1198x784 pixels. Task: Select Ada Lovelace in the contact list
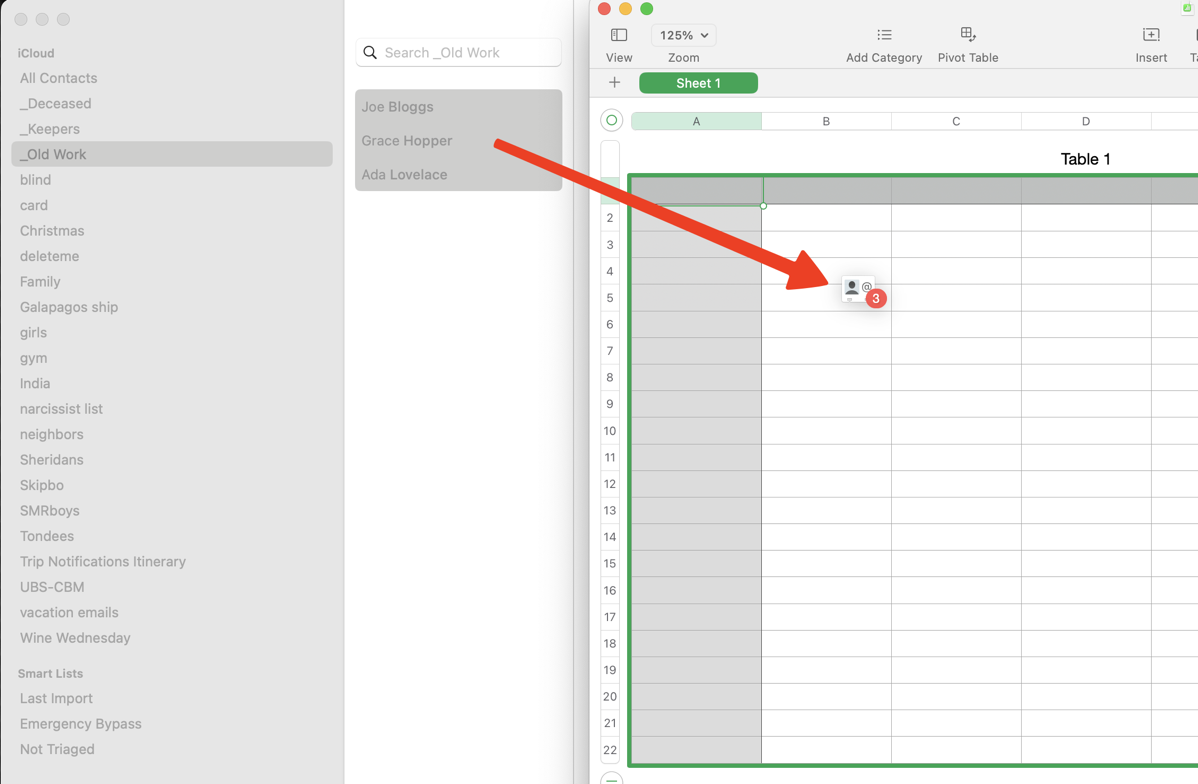pyautogui.click(x=404, y=175)
